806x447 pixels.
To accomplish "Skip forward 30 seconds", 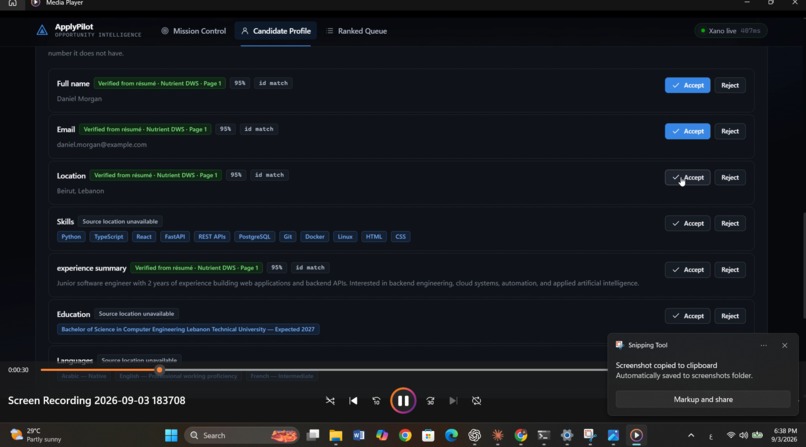I will [430, 401].
